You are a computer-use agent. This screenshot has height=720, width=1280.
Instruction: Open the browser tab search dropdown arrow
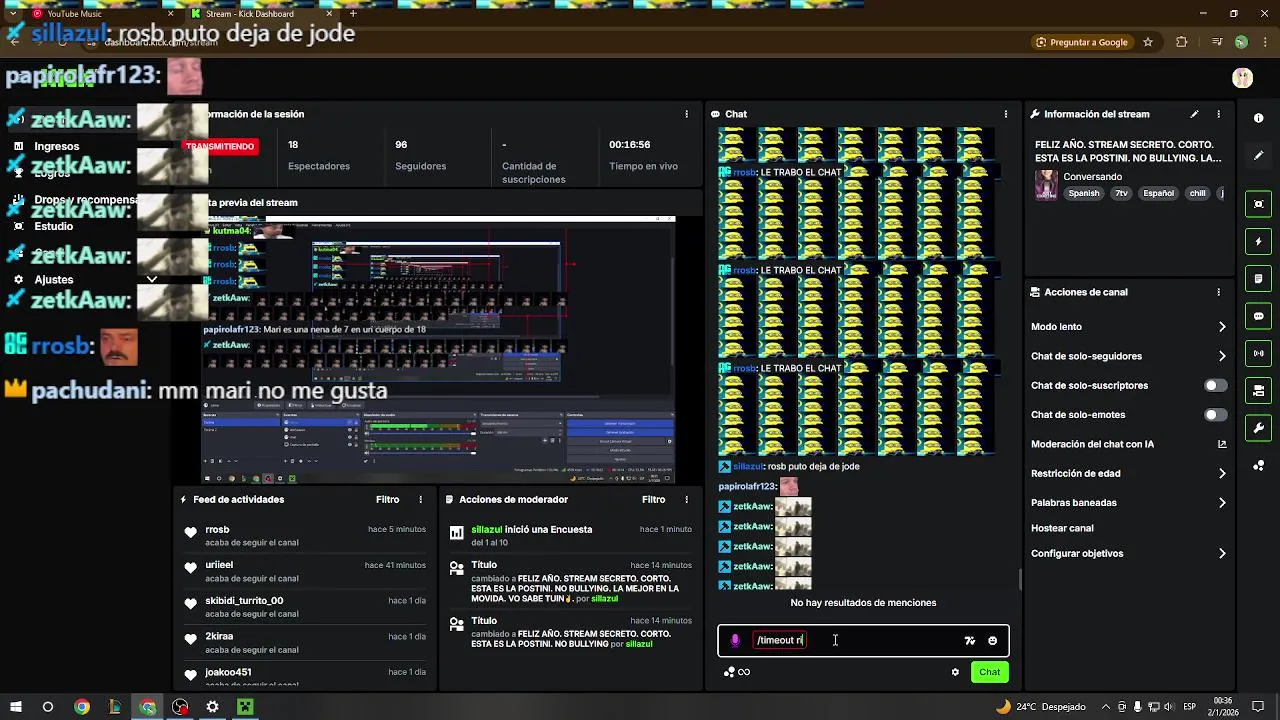(x=13, y=14)
